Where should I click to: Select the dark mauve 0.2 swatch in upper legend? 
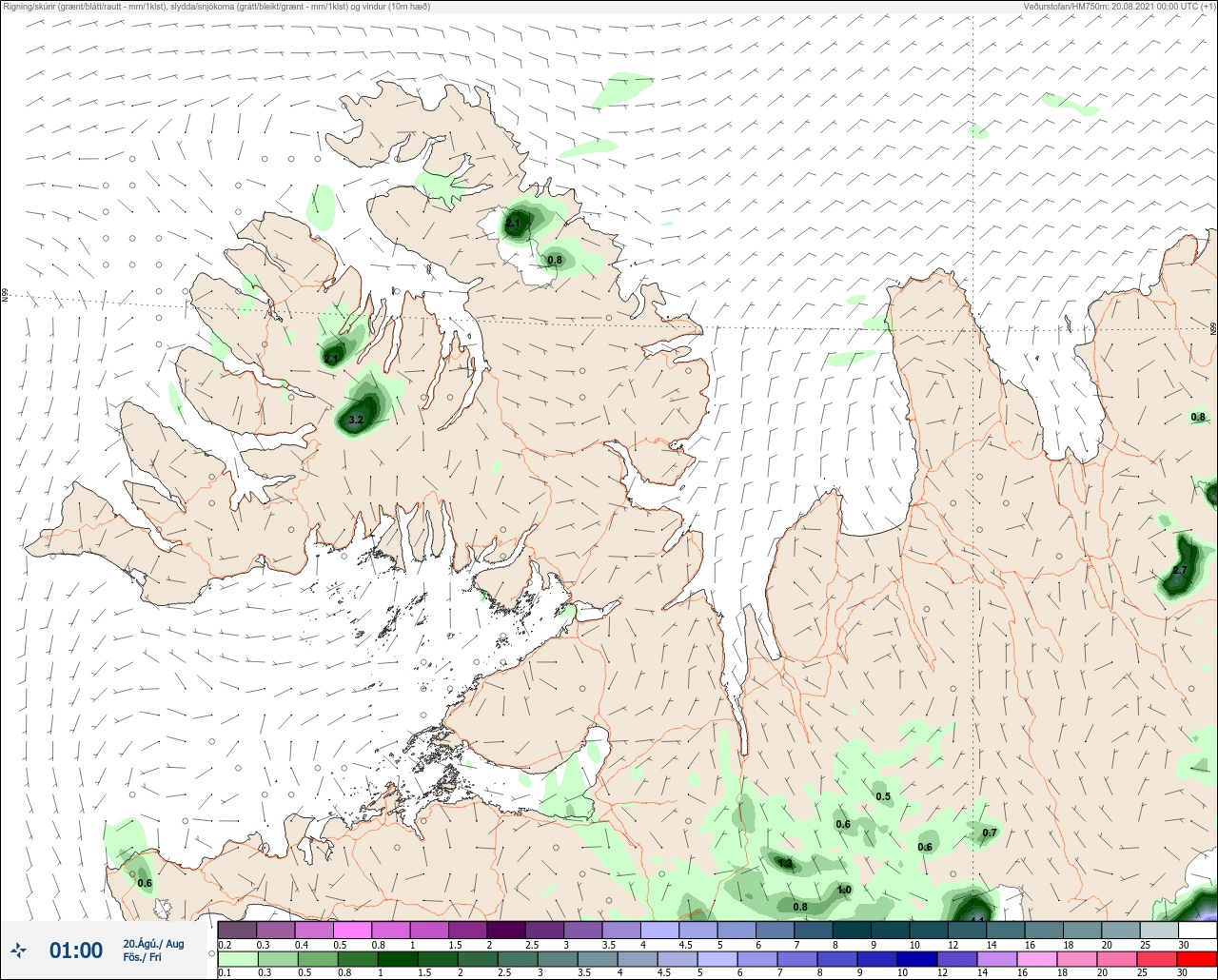pyautogui.click(x=237, y=930)
